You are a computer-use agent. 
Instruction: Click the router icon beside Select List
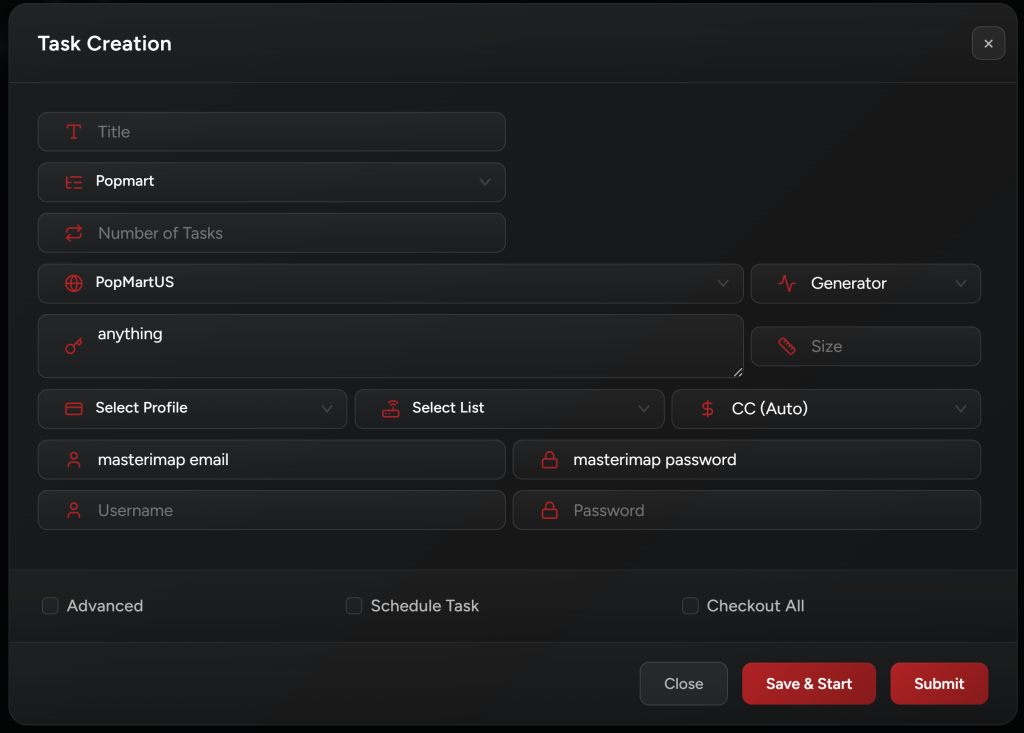click(391, 408)
